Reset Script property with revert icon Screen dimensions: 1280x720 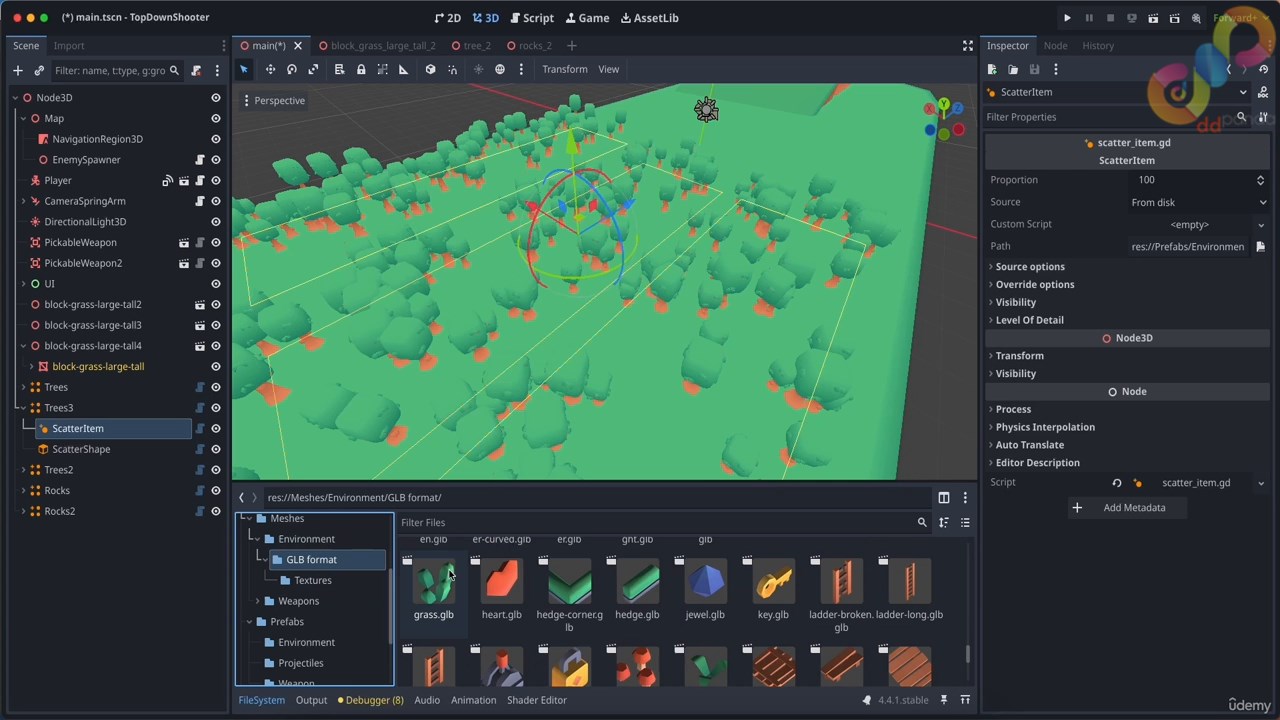1117,483
